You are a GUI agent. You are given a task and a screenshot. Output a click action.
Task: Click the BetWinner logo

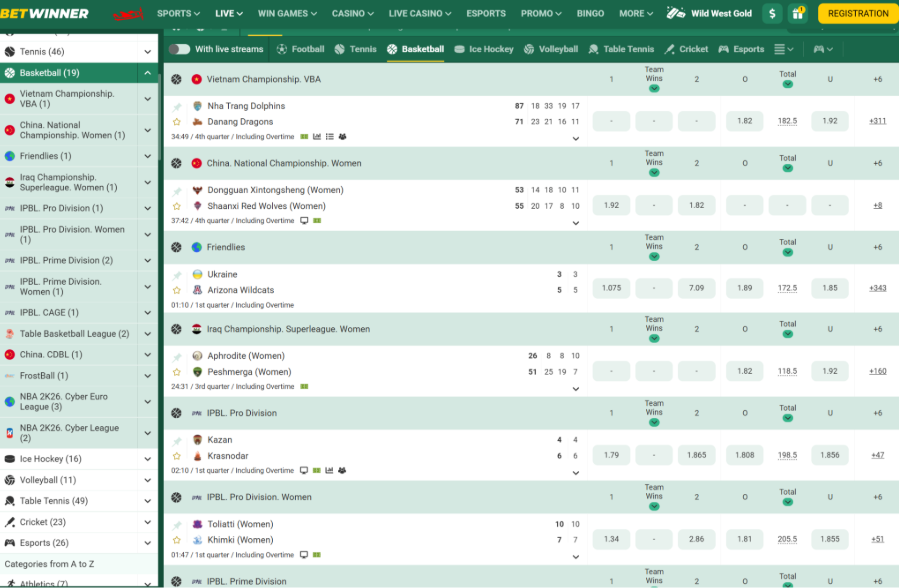(44, 13)
